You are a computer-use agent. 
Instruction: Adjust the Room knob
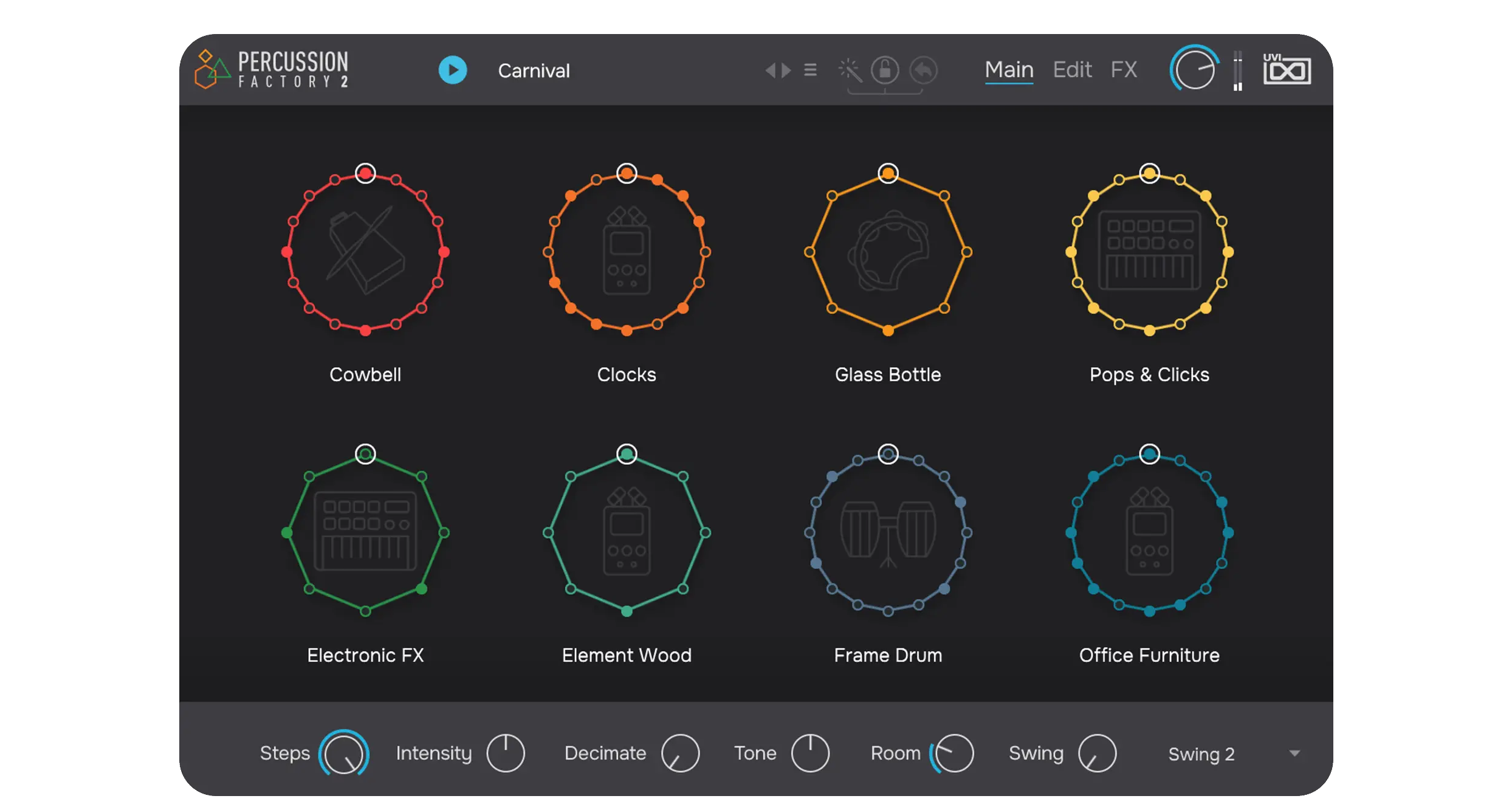point(952,753)
